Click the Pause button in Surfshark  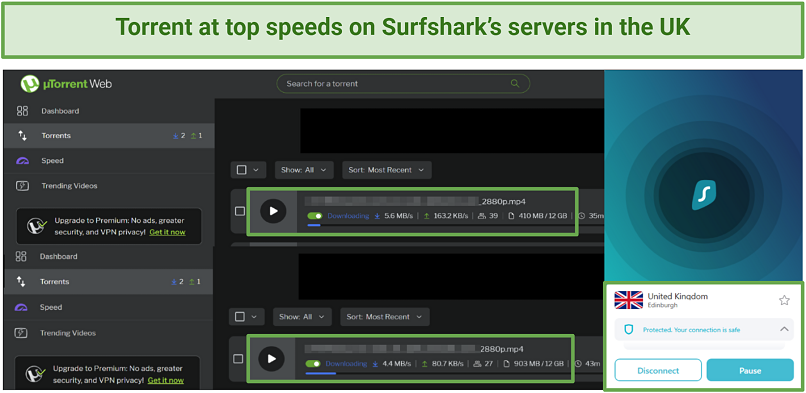tap(750, 370)
